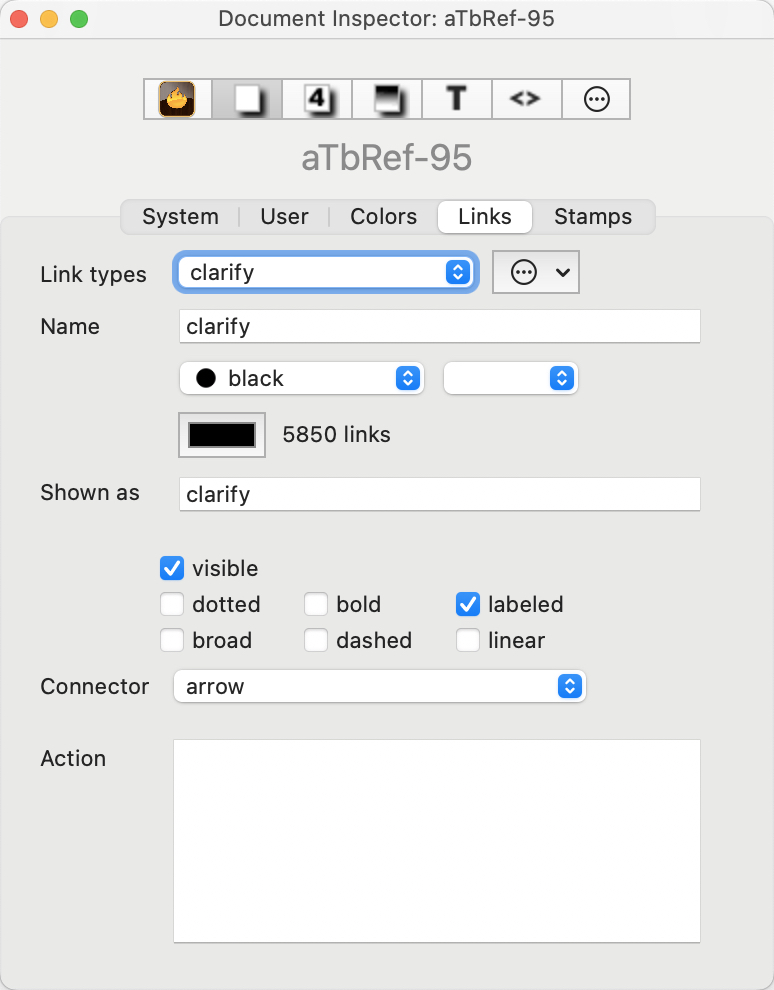This screenshot has height=990, width=774.
Task: Select the Action inspector icon
Action: click(x=386, y=99)
